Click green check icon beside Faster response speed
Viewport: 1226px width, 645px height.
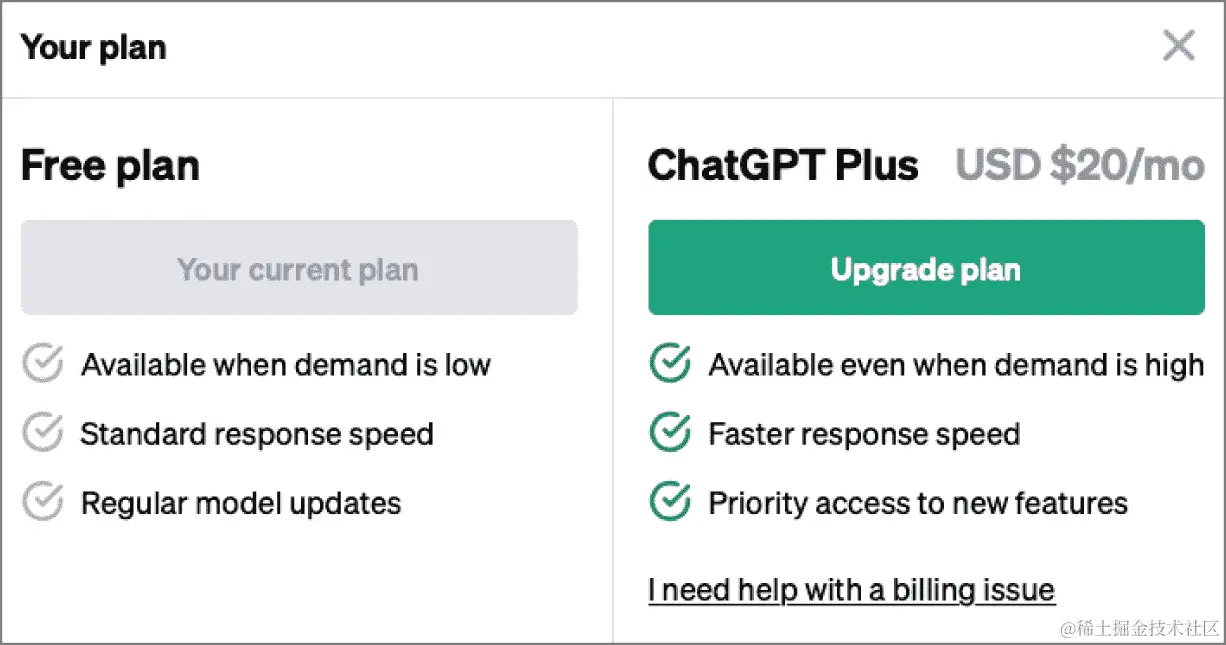pos(670,433)
